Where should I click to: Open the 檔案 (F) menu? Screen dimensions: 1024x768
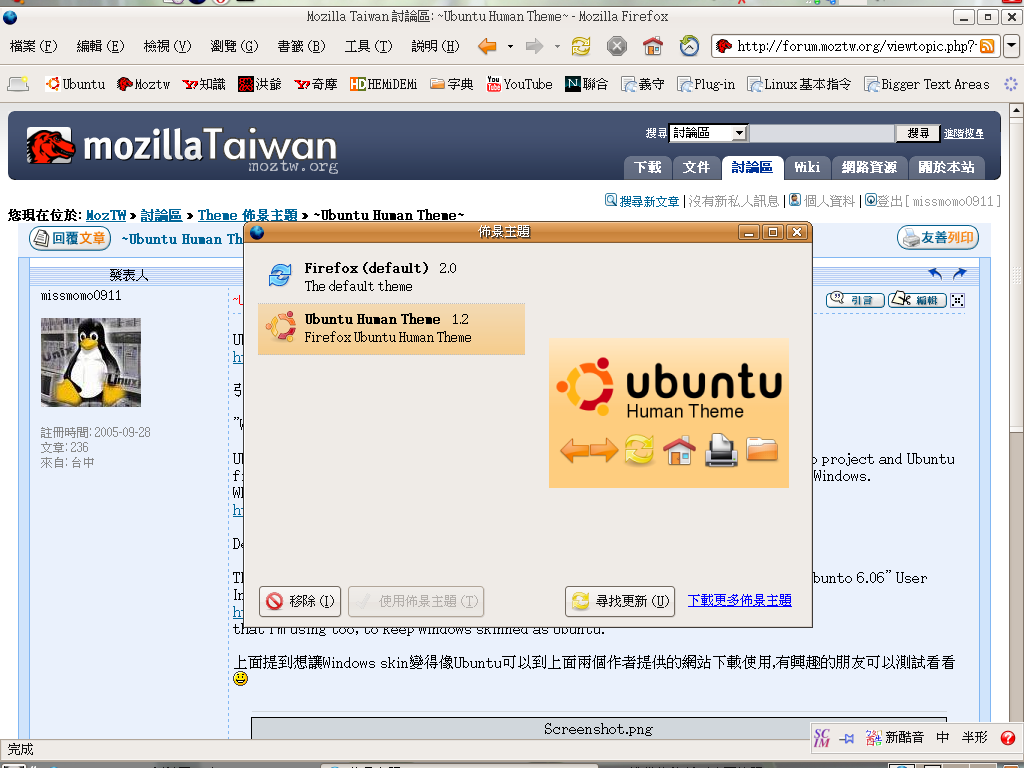33,46
